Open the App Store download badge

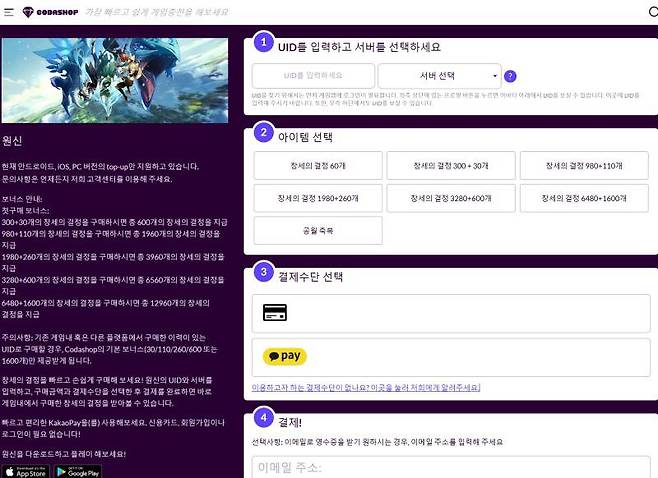pos(26,472)
